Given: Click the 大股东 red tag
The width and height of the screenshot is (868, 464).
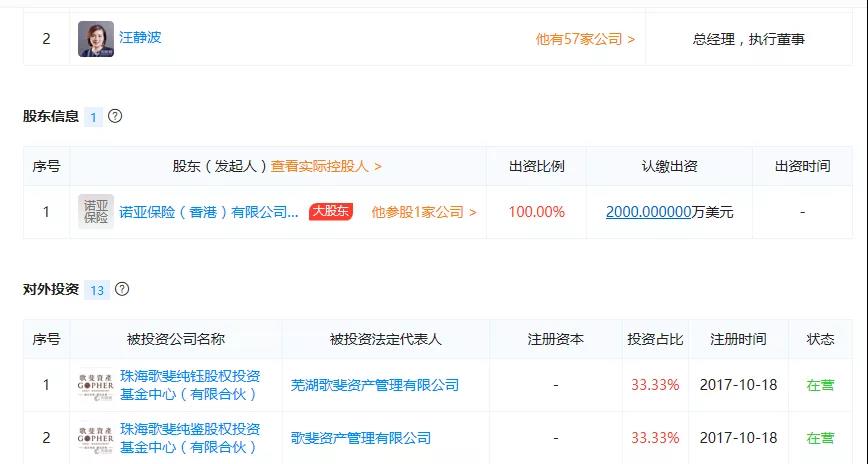Looking at the screenshot, I should [x=331, y=212].
